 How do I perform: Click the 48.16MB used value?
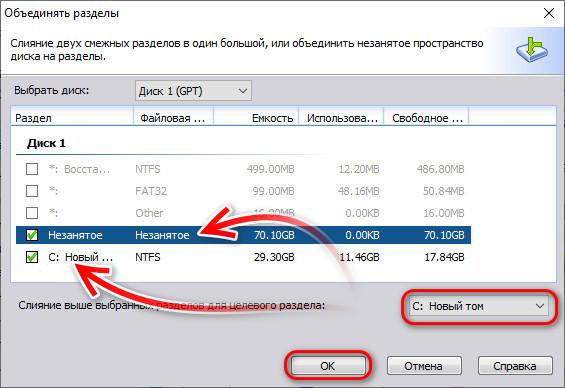[359, 191]
